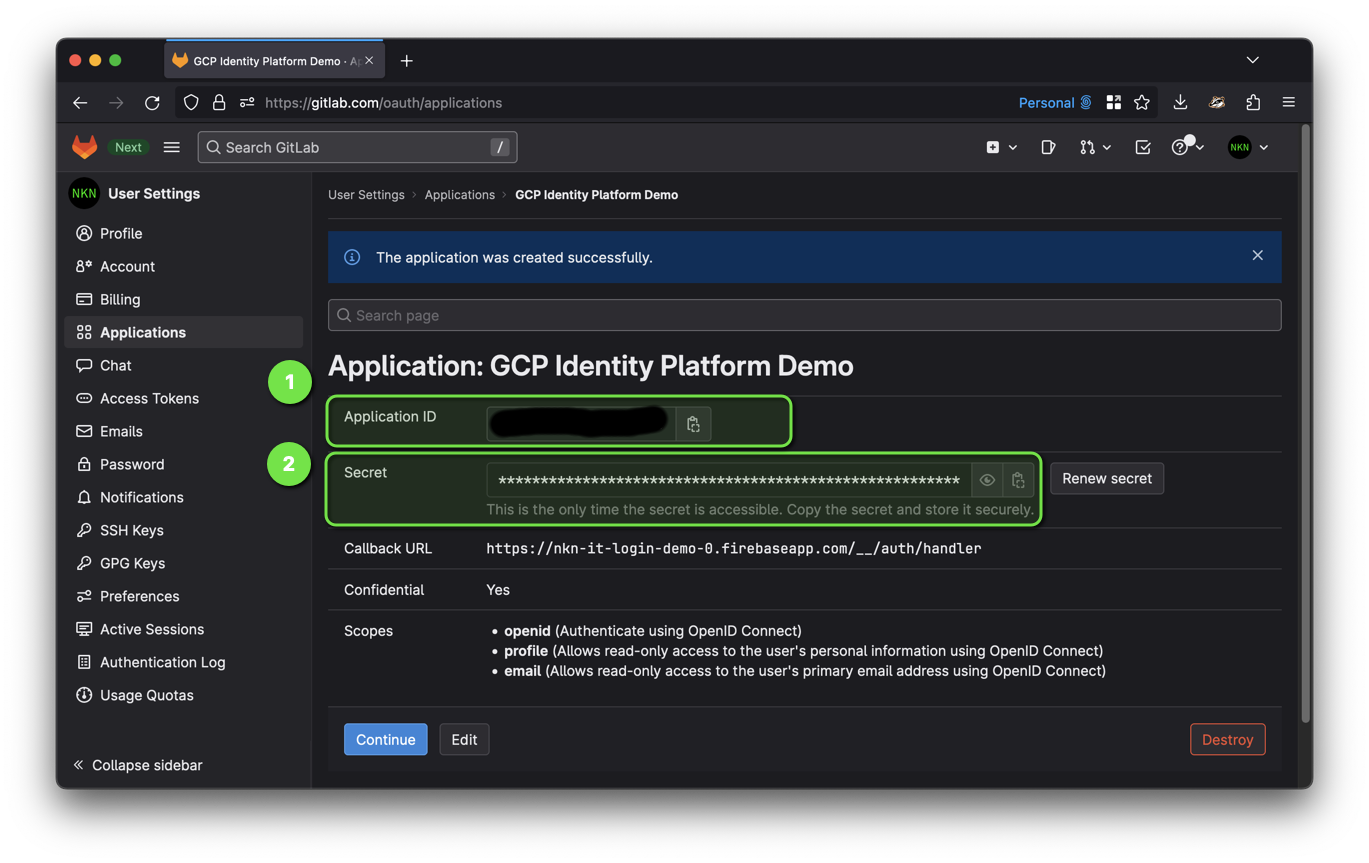Screen dimensions: 1369x863
Task: Click the padlock site info icon
Action: click(219, 102)
